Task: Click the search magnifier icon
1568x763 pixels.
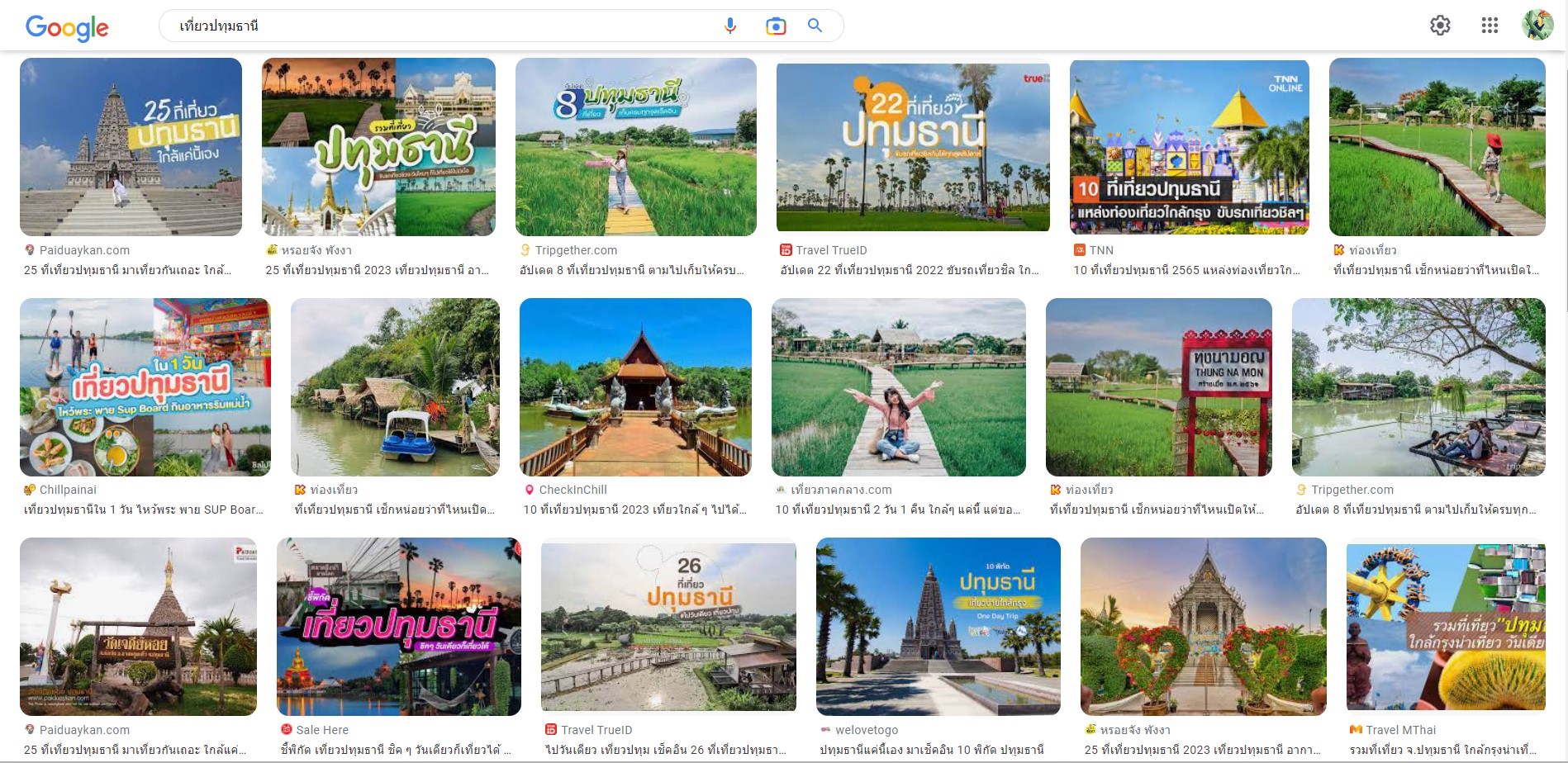Action: [x=815, y=26]
